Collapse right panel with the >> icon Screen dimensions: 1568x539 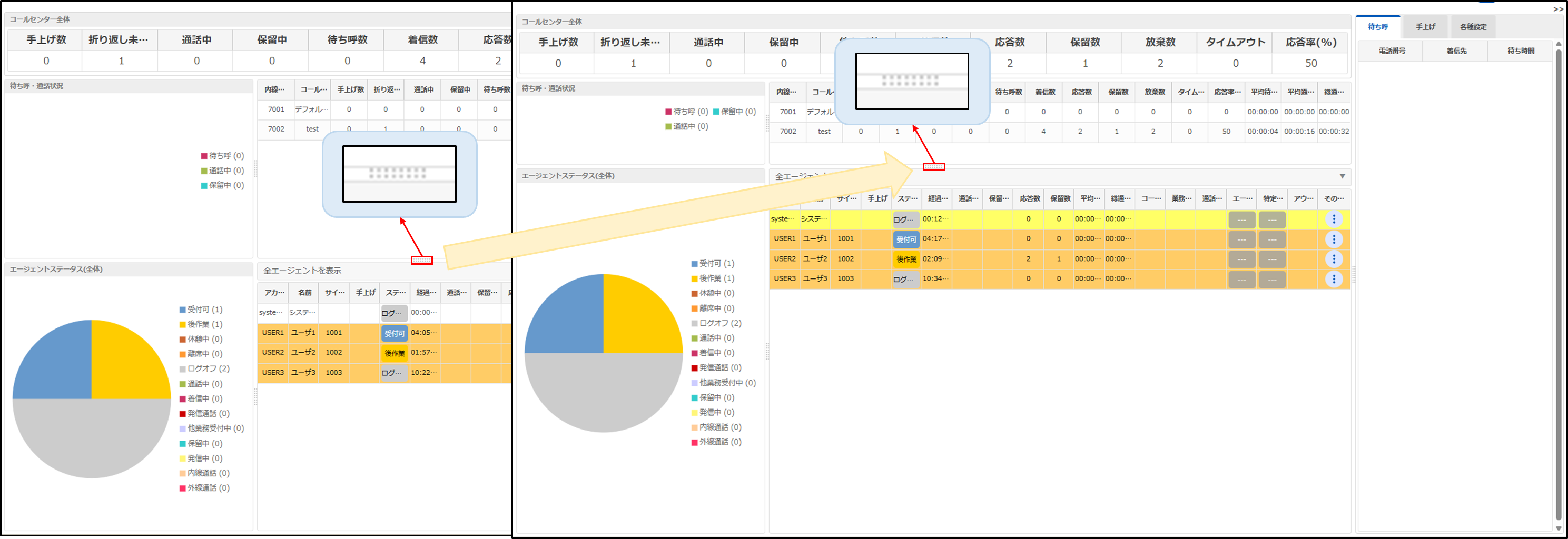1557,9
